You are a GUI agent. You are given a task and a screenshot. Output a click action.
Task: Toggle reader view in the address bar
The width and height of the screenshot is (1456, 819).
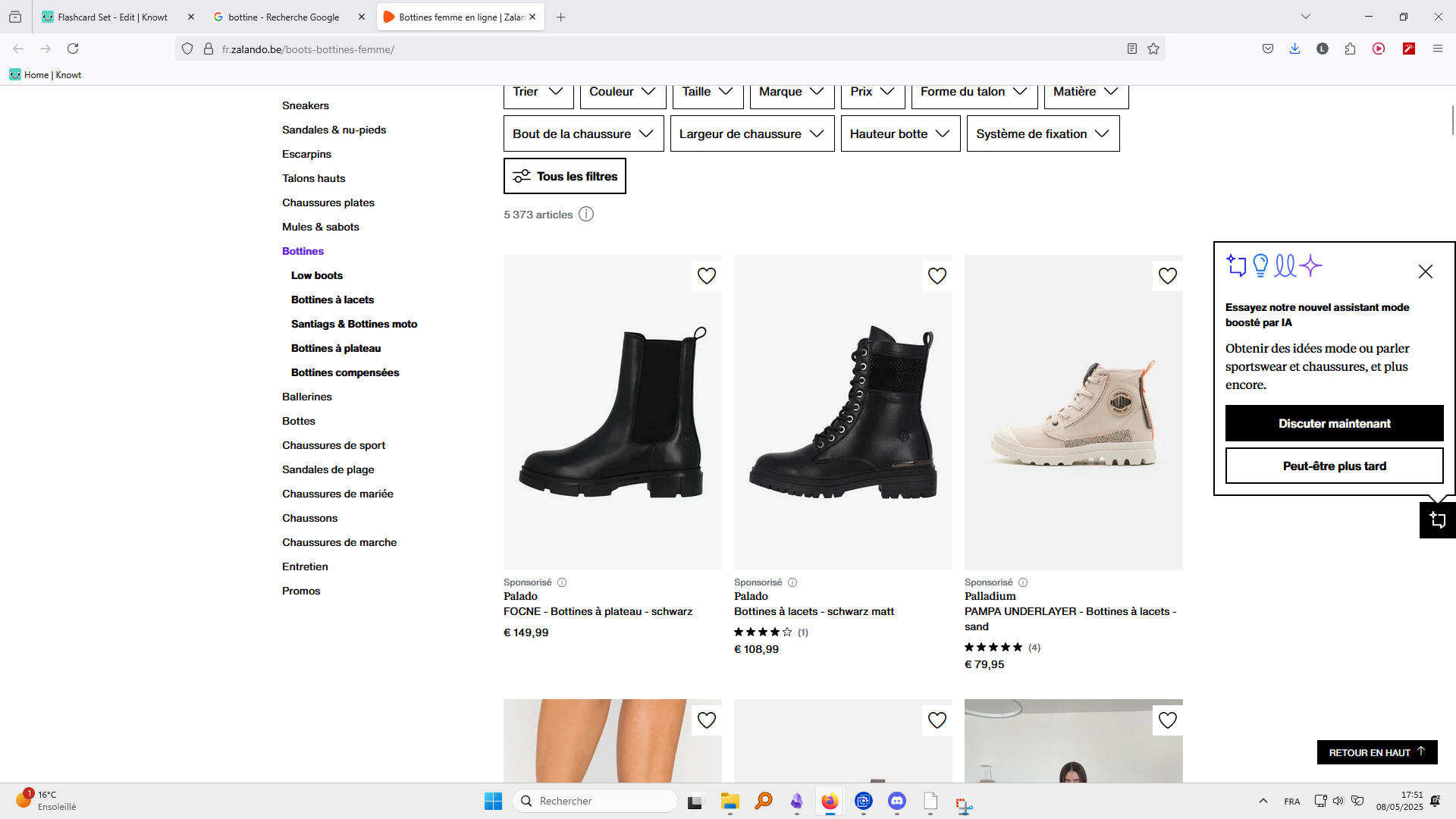[1131, 49]
